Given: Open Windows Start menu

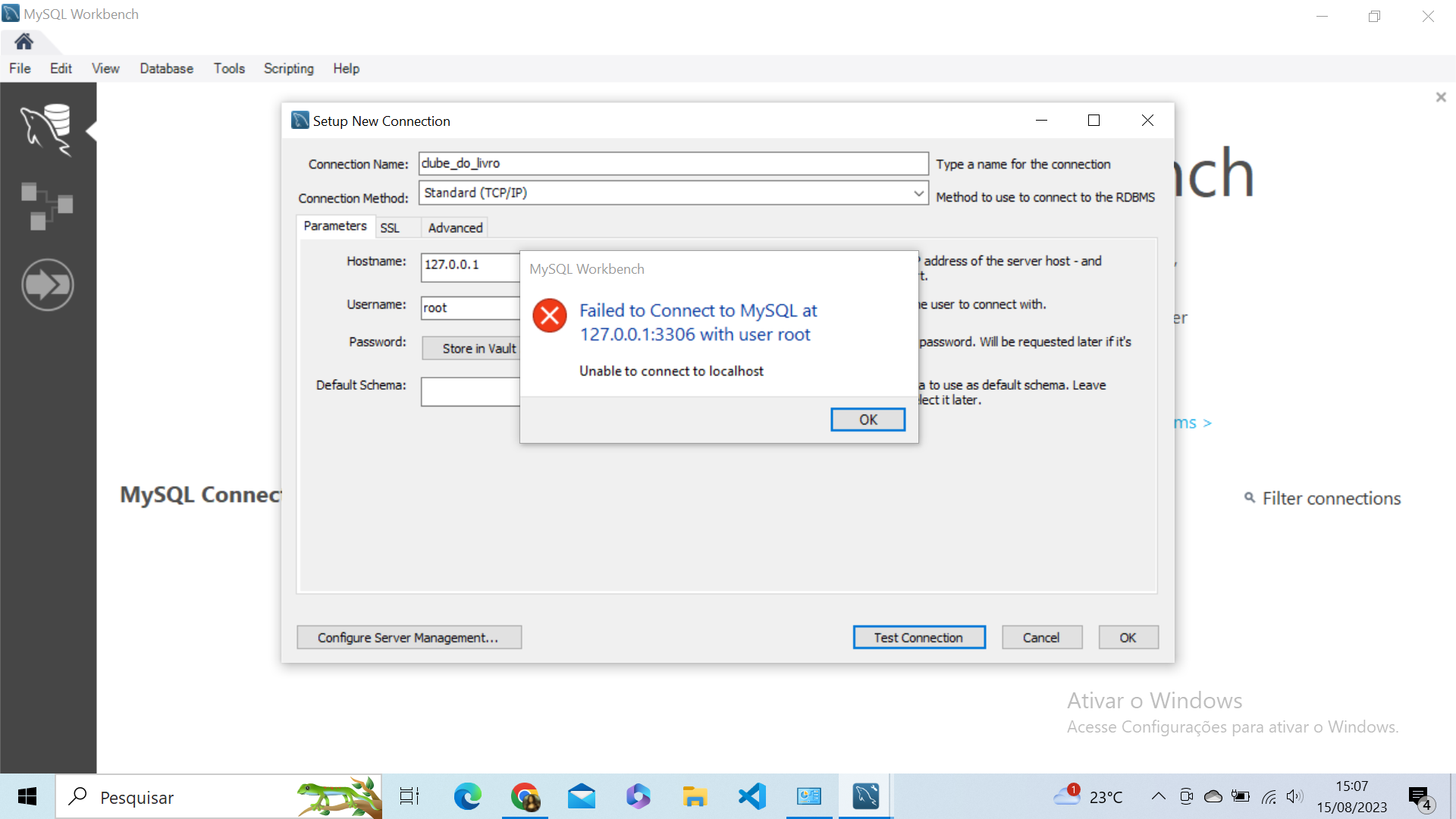Looking at the screenshot, I should (x=27, y=797).
